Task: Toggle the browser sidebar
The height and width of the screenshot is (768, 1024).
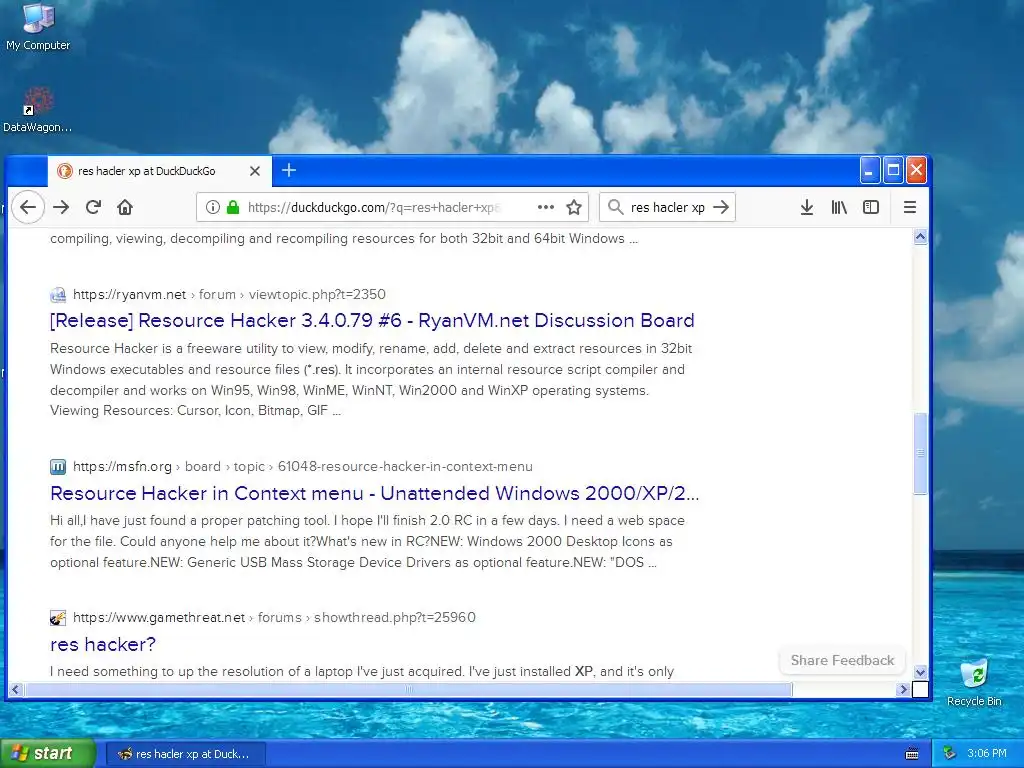Action: [871, 207]
